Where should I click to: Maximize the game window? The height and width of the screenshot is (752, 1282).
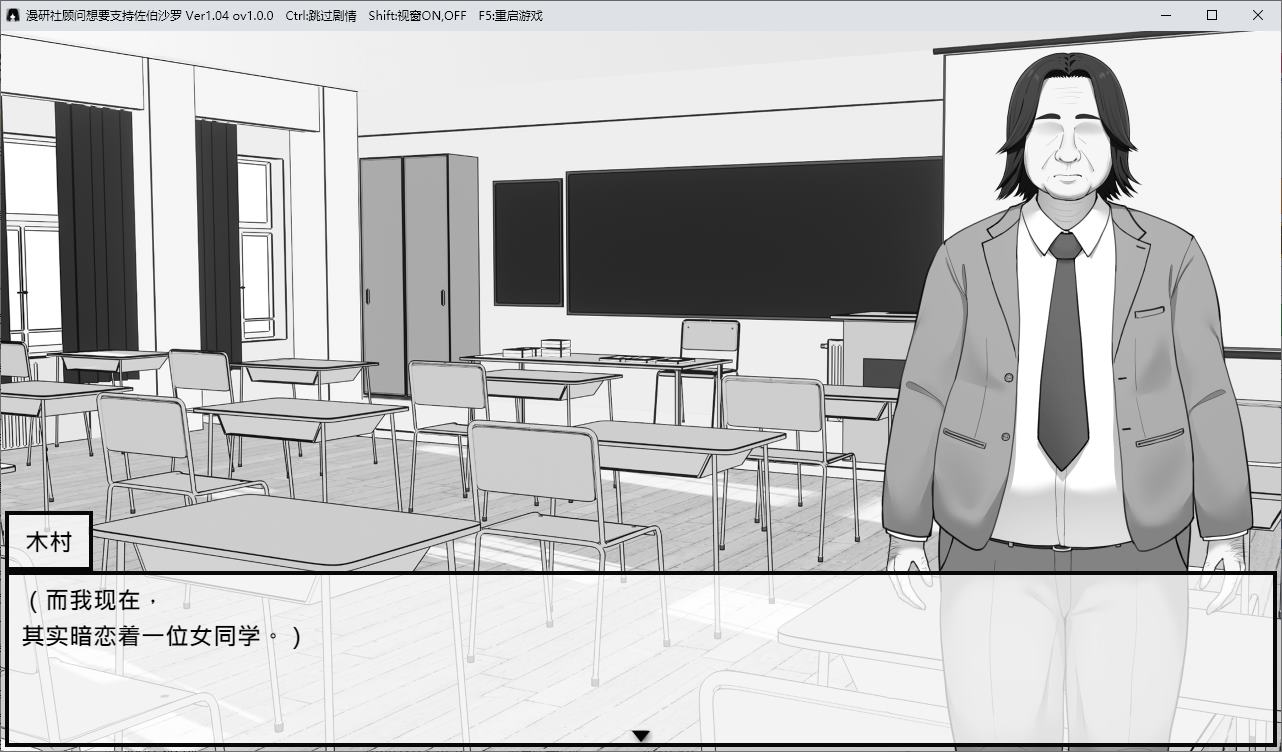pyautogui.click(x=1212, y=15)
